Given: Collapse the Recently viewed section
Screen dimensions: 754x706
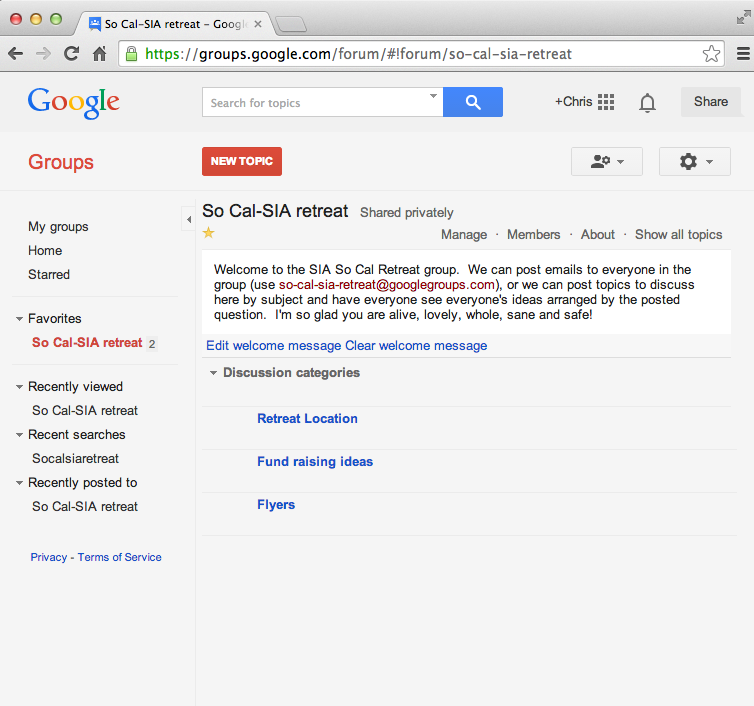Looking at the screenshot, I should click(19, 387).
